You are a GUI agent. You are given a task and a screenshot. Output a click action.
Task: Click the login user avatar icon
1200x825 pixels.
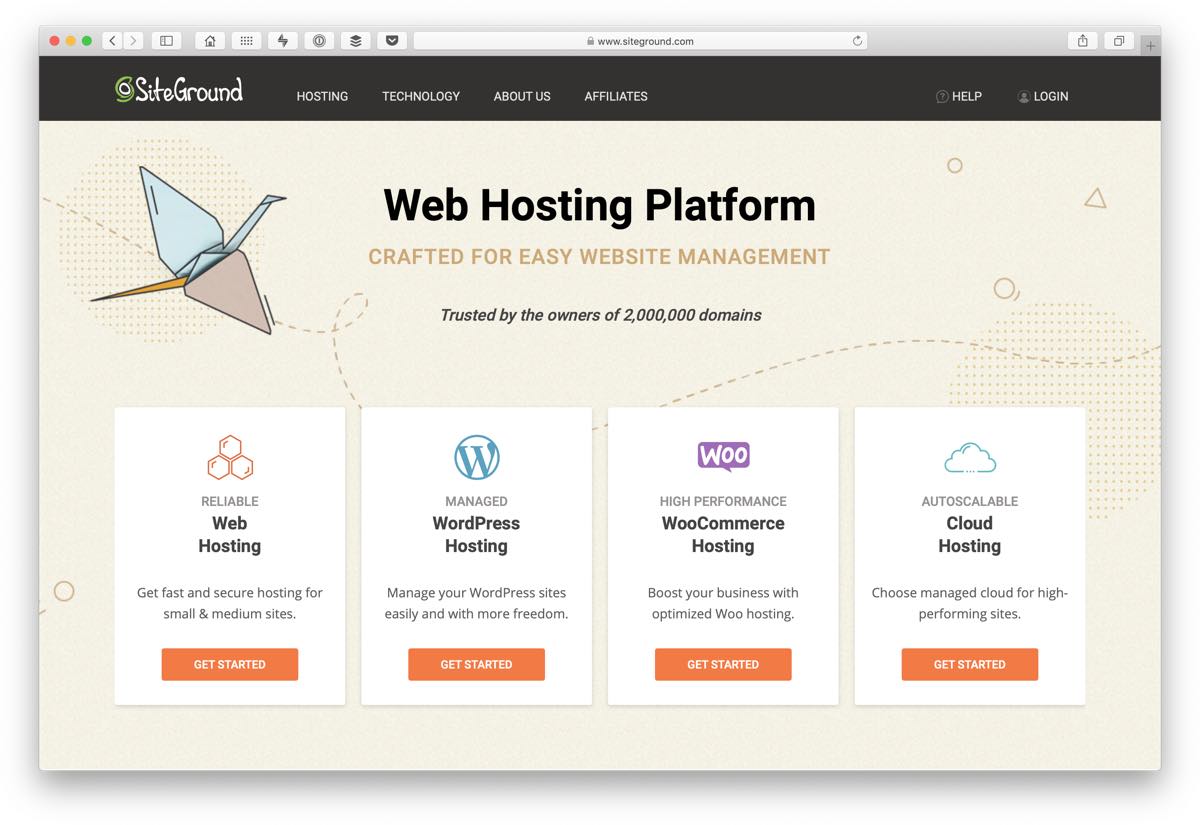coord(1024,96)
